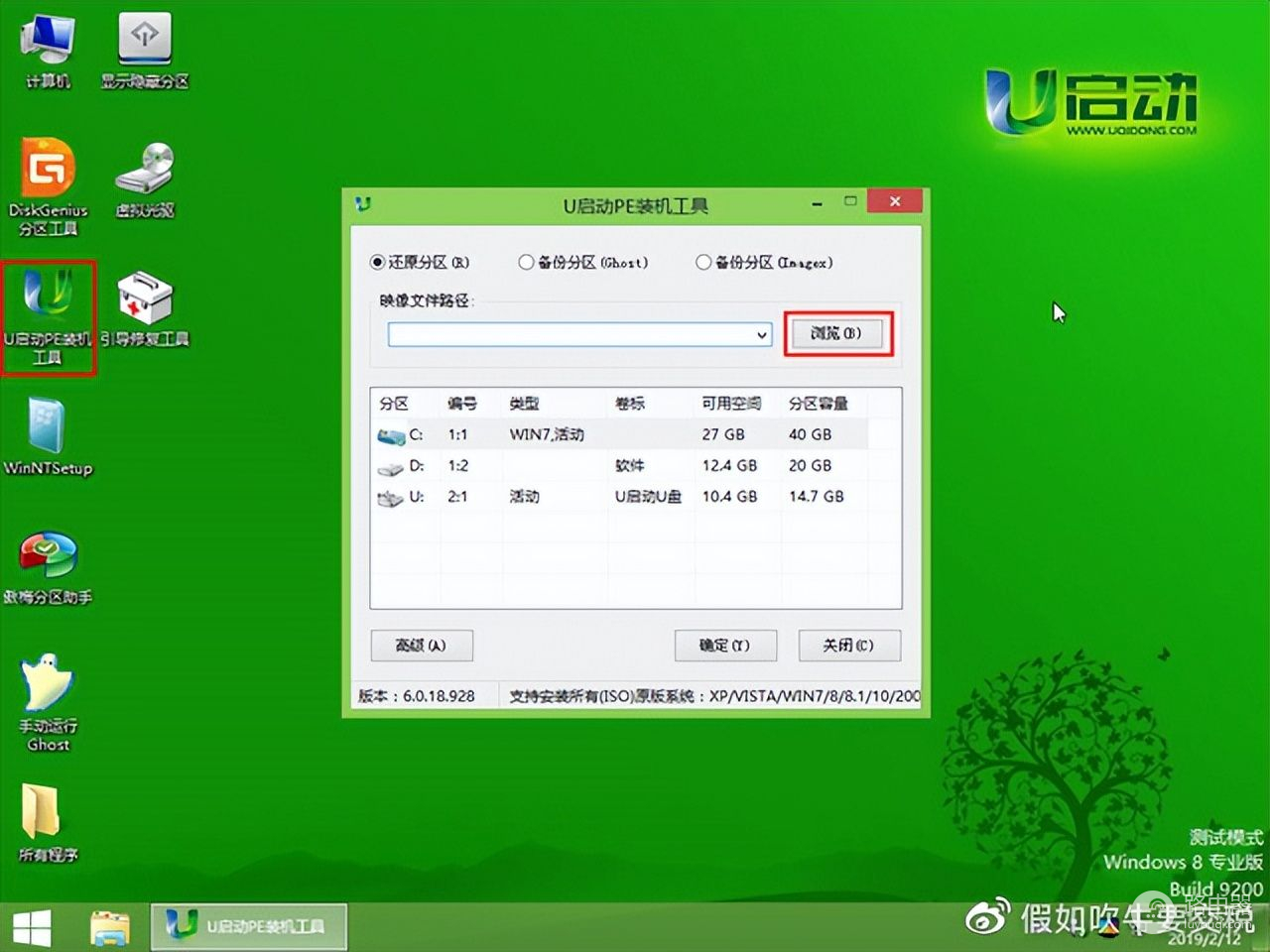Launch the U启动PE装机工具 desktop icon
This screenshot has height=952, width=1270.
48,317
